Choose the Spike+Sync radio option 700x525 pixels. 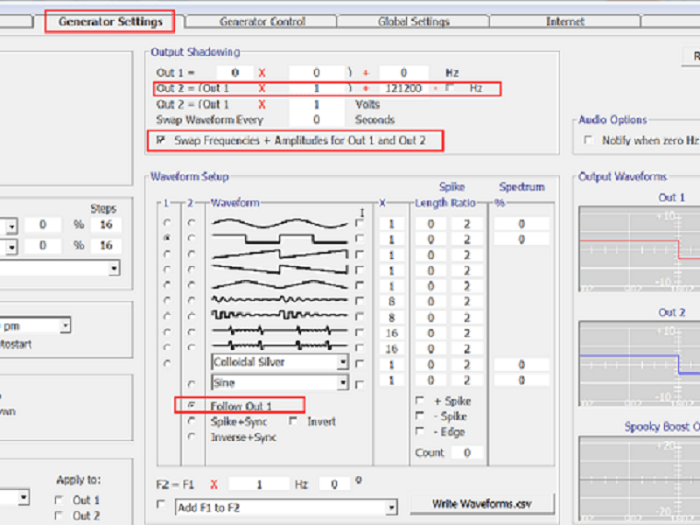191,421
